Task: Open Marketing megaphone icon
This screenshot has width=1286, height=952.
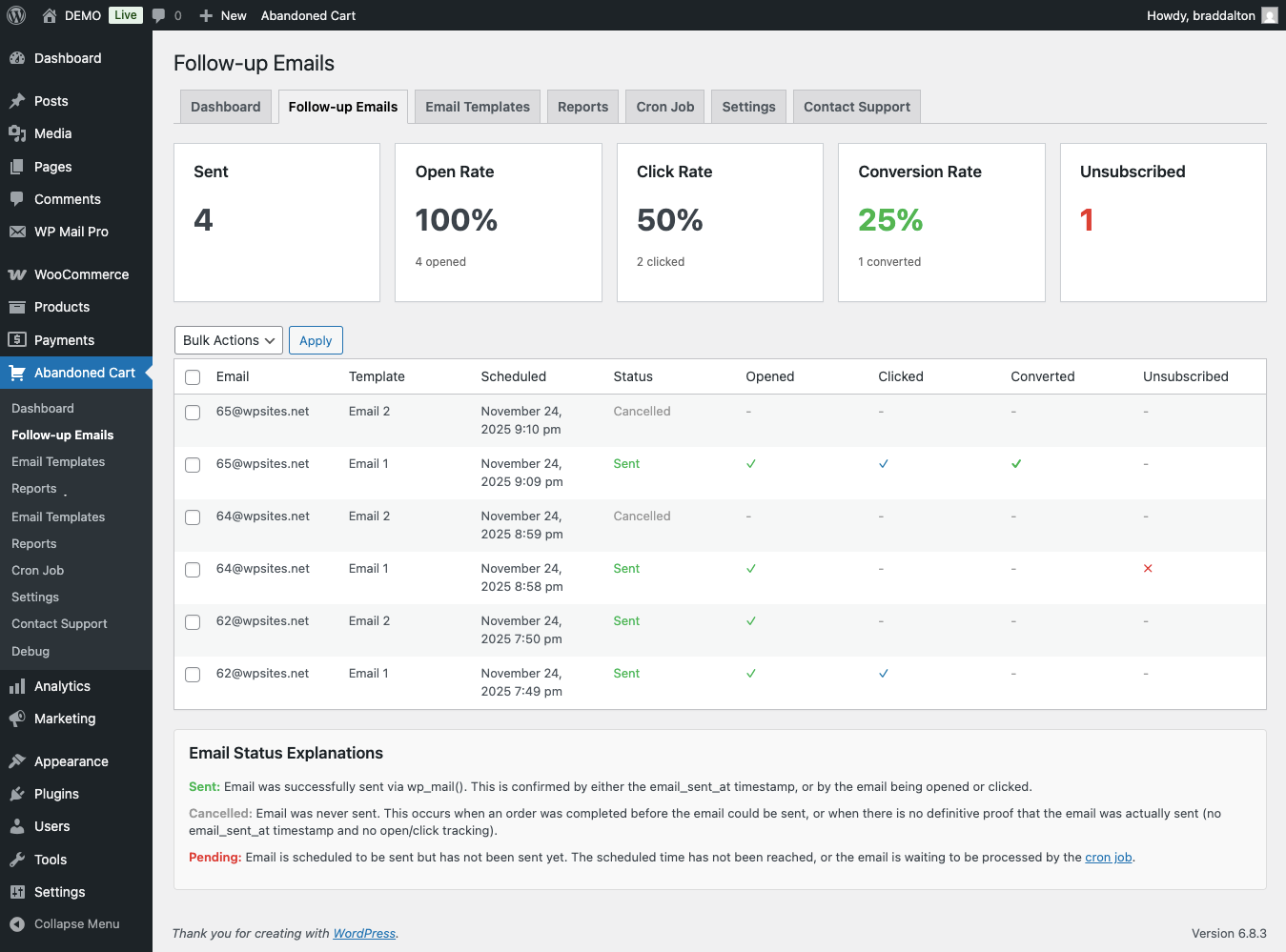Action: point(17,719)
